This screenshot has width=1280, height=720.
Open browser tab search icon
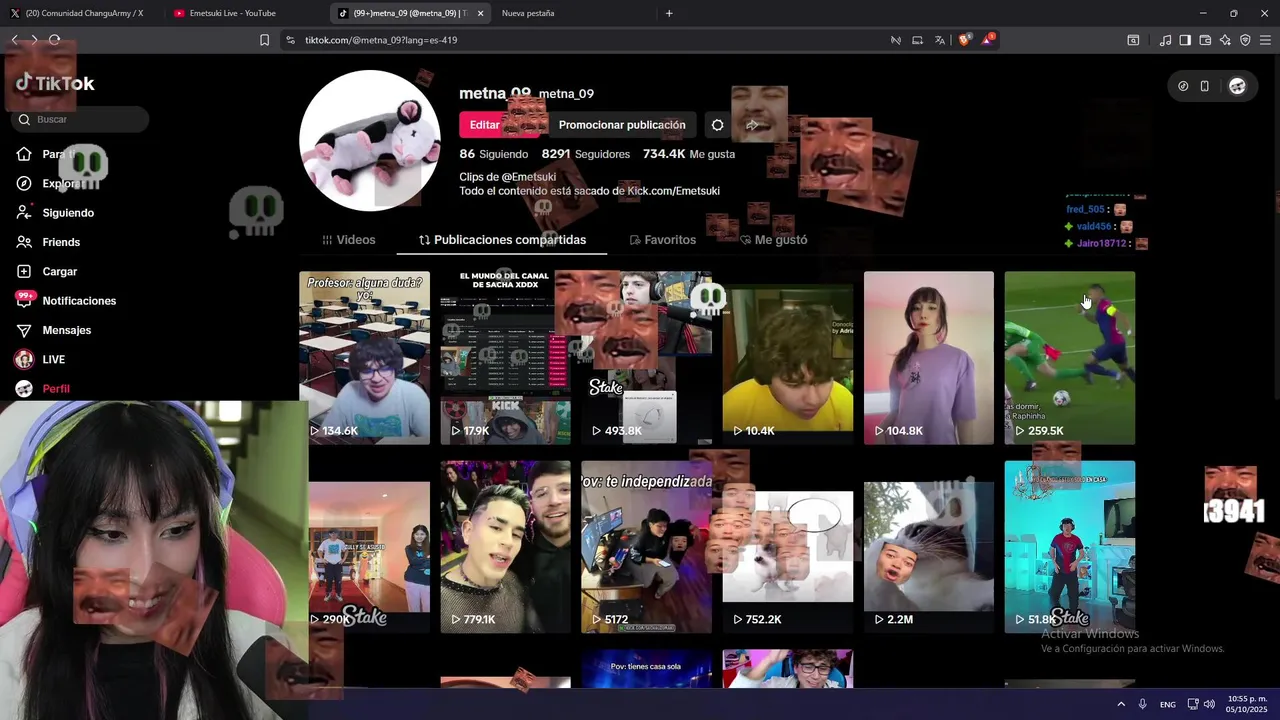pyautogui.click(x=1133, y=40)
